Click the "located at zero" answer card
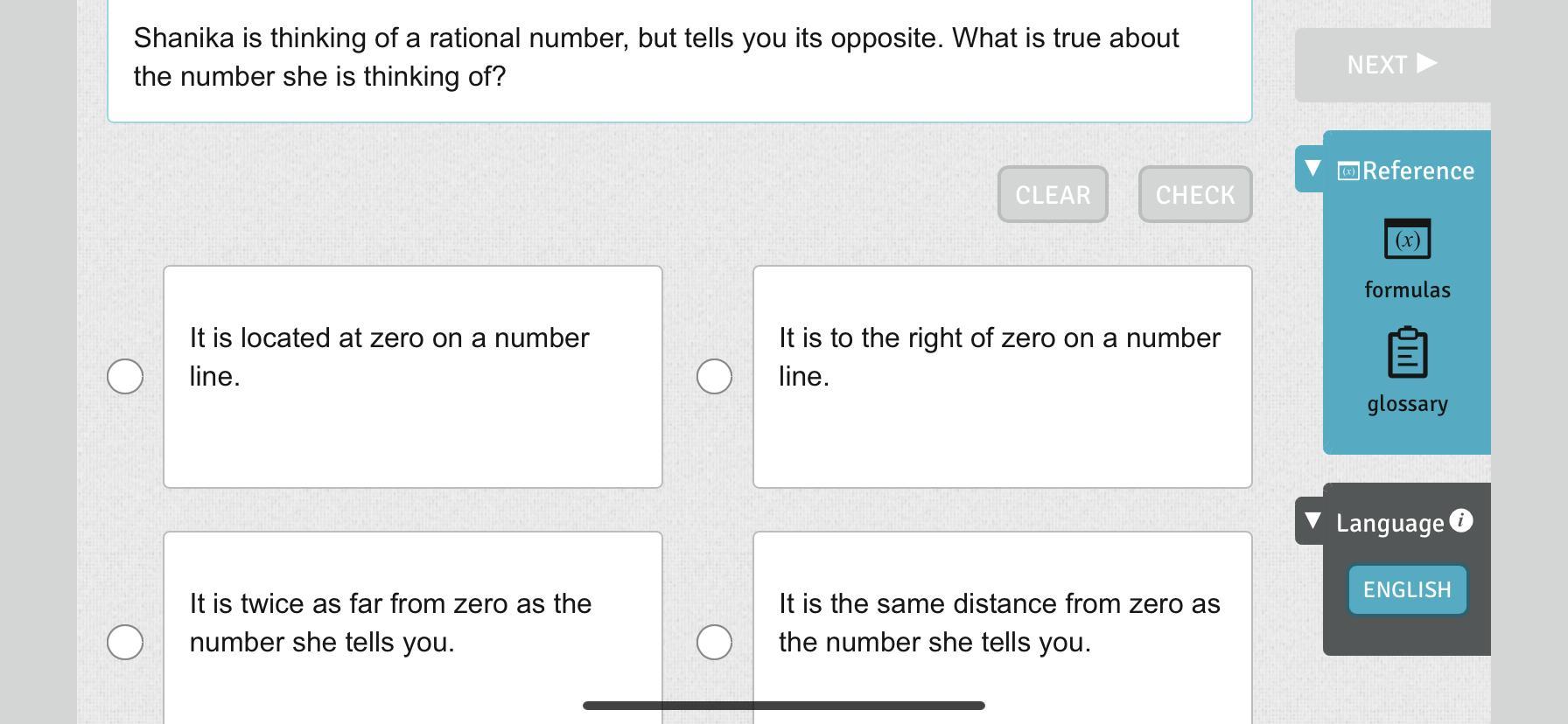The width and height of the screenshot is (1568, 724). (x=413, y=377)
